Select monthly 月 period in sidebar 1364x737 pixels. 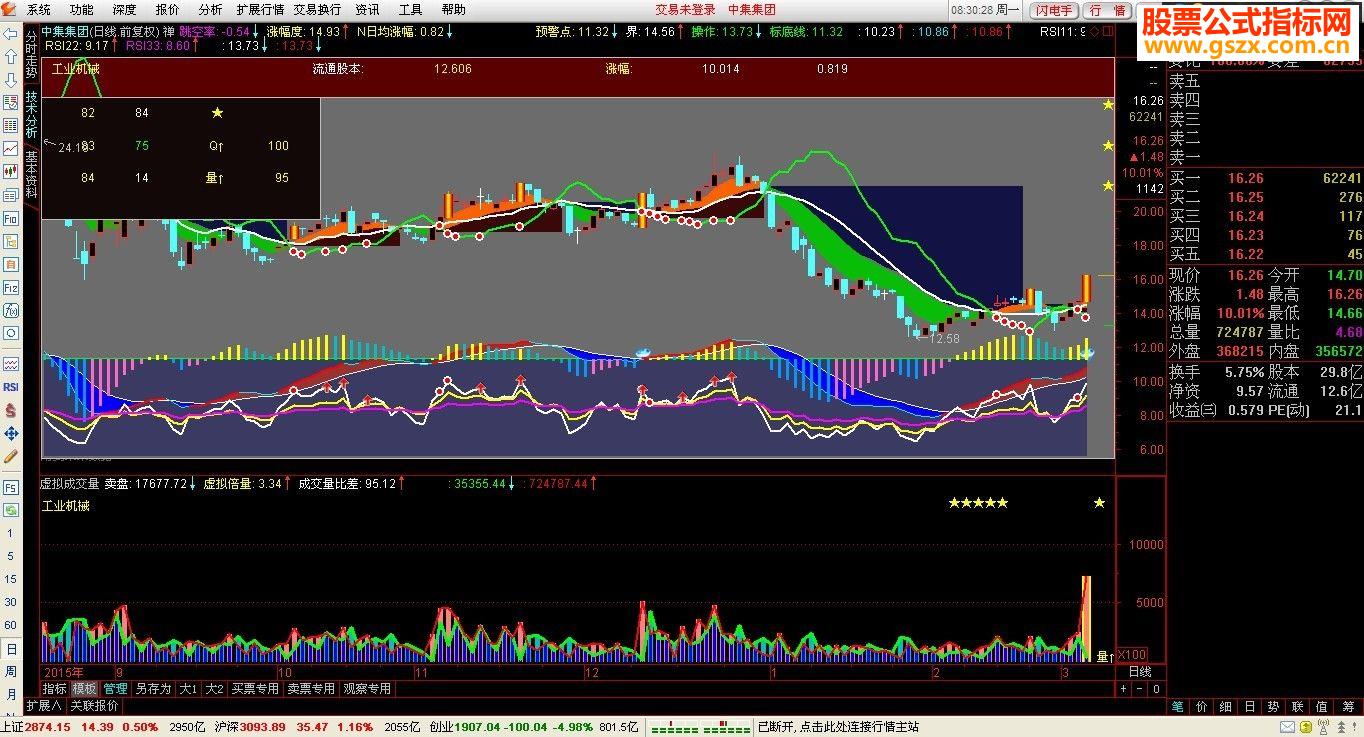[x=10, y=694]
